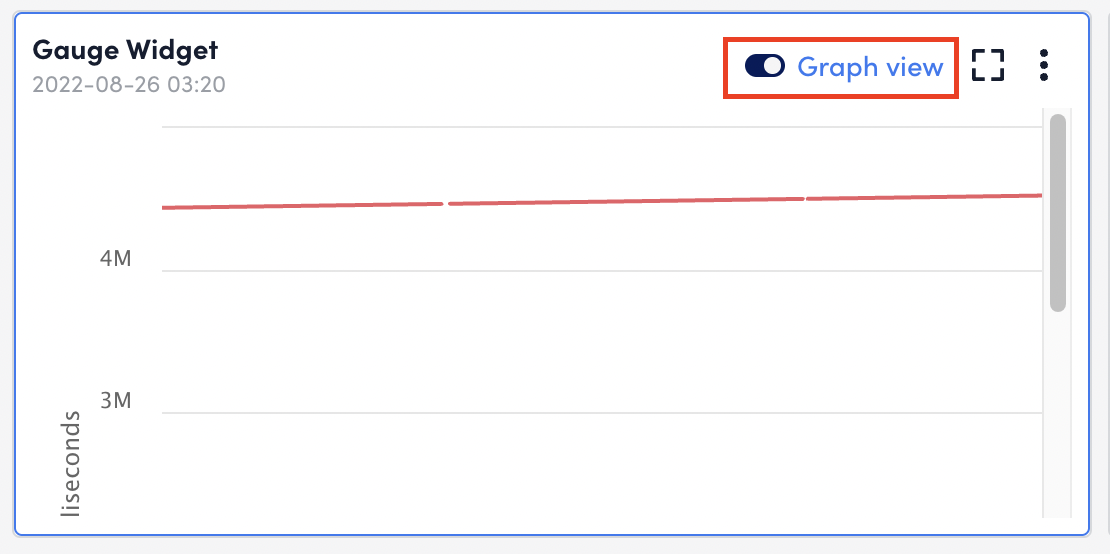Click the gap between first and middle line segments

(x=446, y=204)
